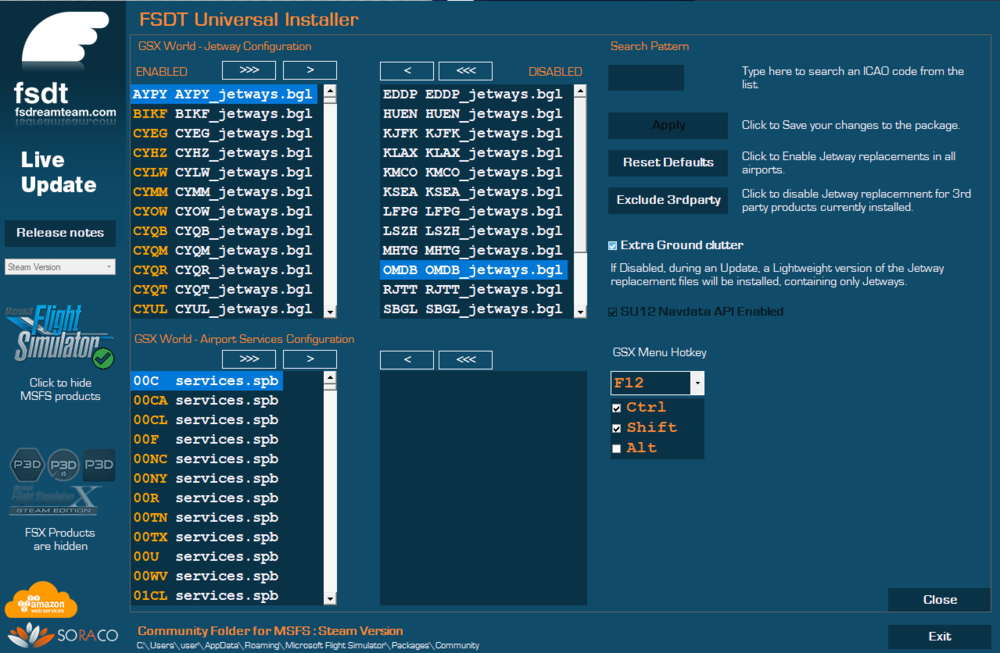
Task: Select the first P3D cloud icon
Action: [x=27, y=466]
